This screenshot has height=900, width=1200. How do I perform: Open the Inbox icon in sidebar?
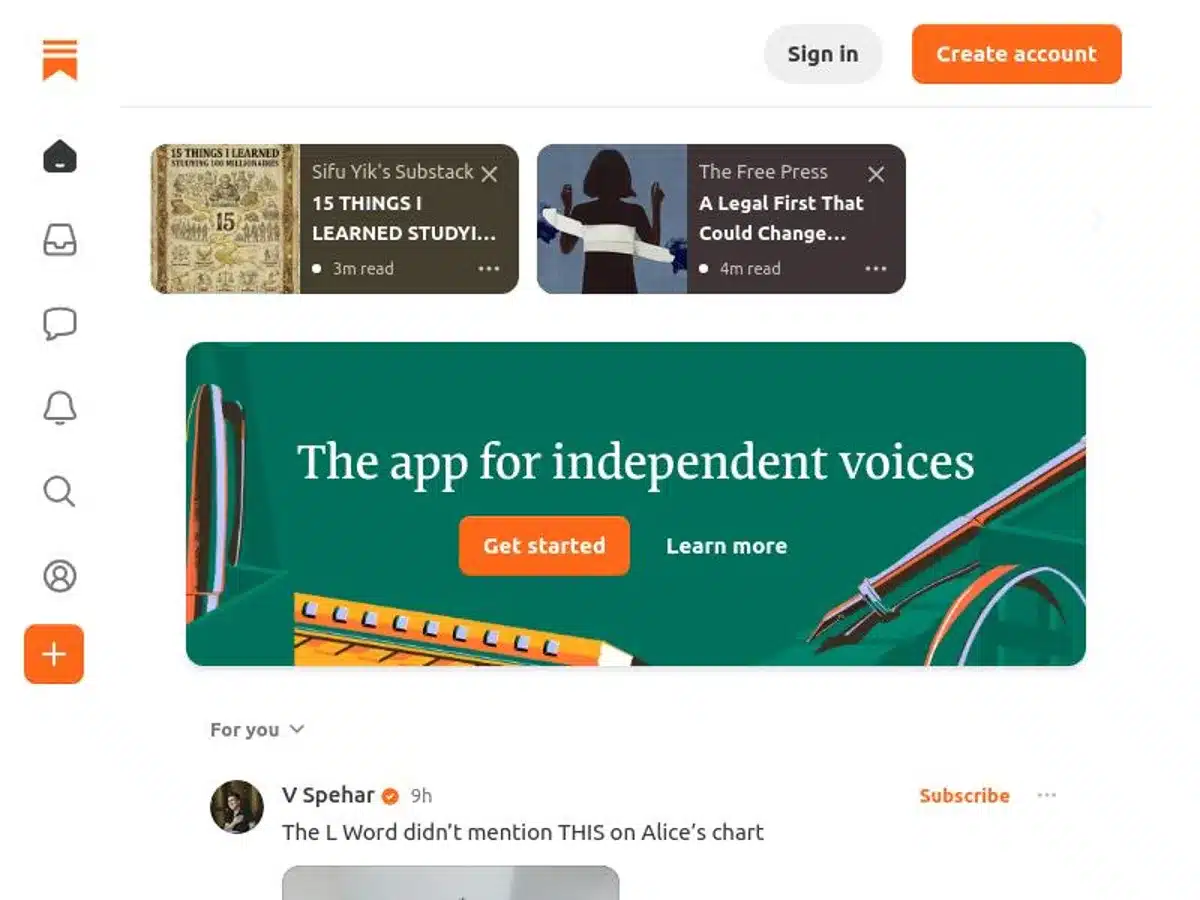pyautogui.click(x=60, y=241)
